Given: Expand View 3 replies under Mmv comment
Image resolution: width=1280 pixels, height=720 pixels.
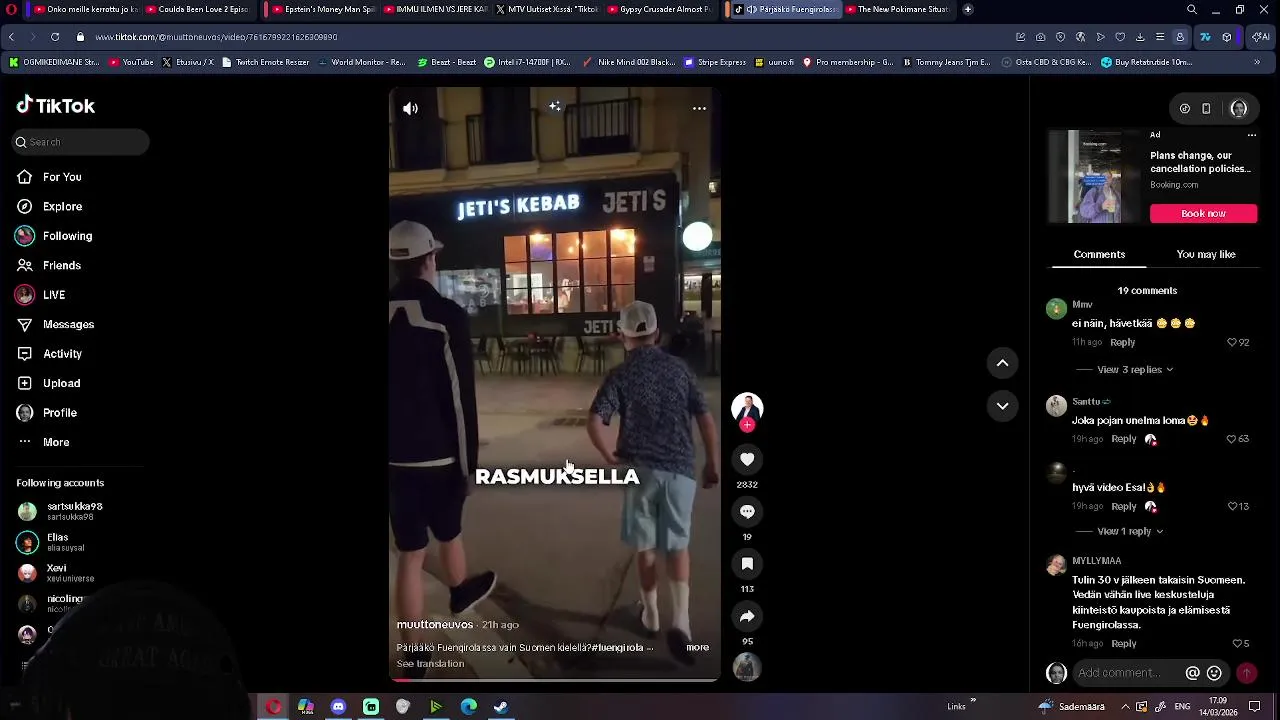Looking at the screenshot, I should [x=1135, y=370].
